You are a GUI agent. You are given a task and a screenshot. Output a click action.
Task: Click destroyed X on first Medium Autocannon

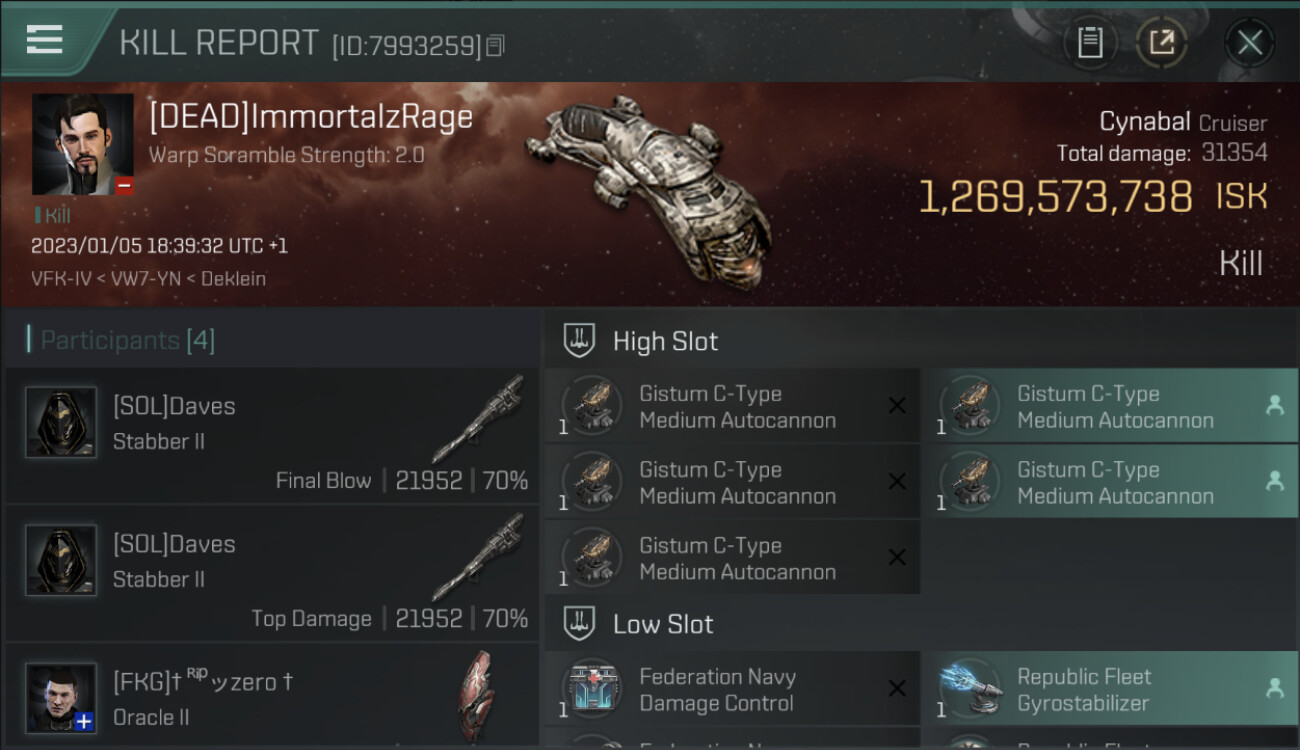click(x=897, y=406)
